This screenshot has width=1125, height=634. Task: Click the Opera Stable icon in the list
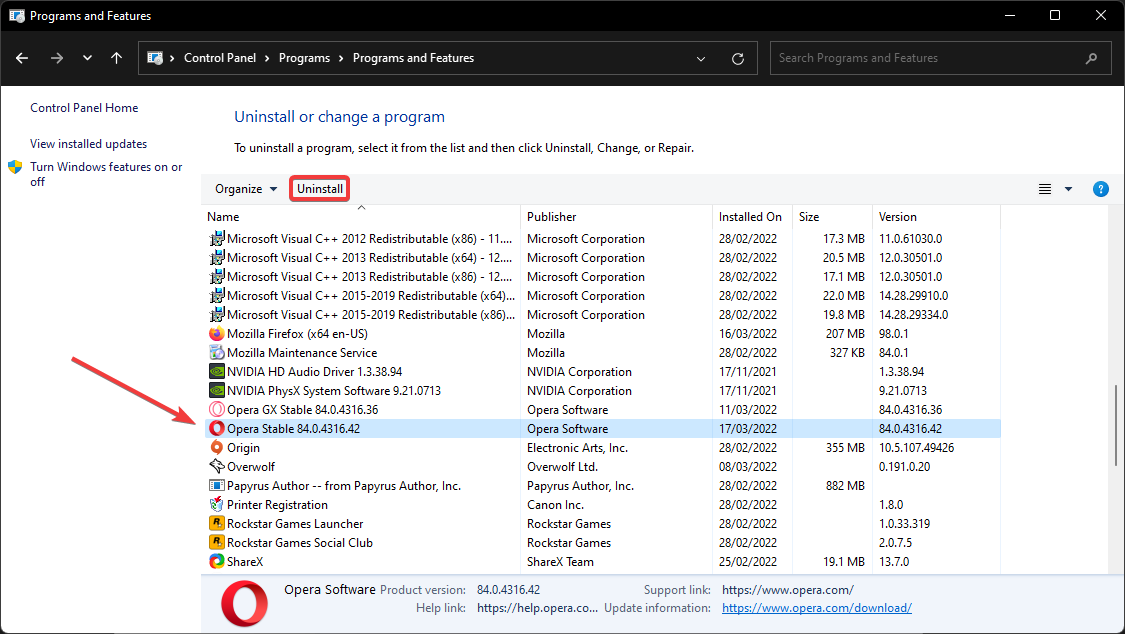click(x=217, y=429)
